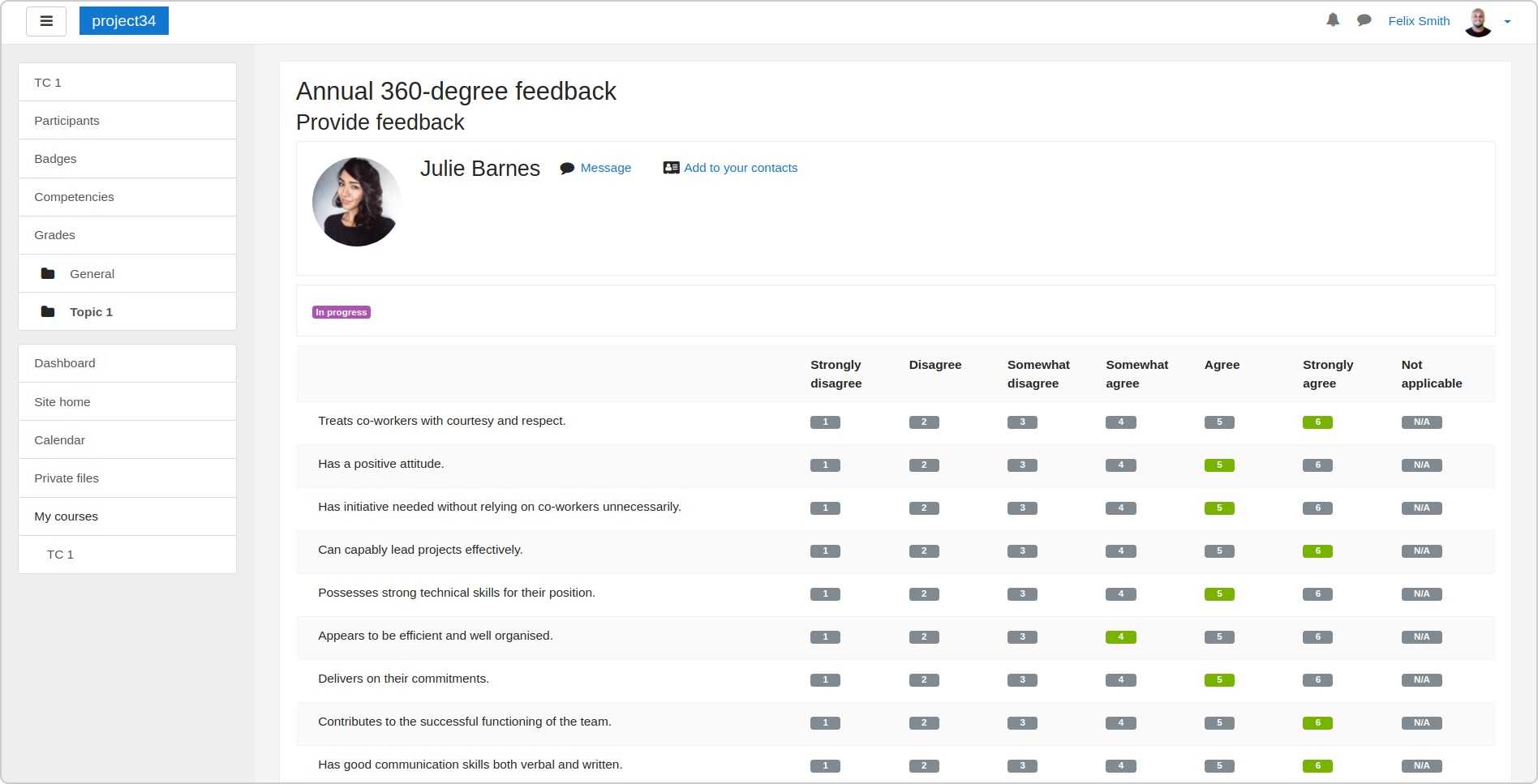Open Competencies in the course menu
Viewport: 1538px width, 784px height.
pos(74,197)
